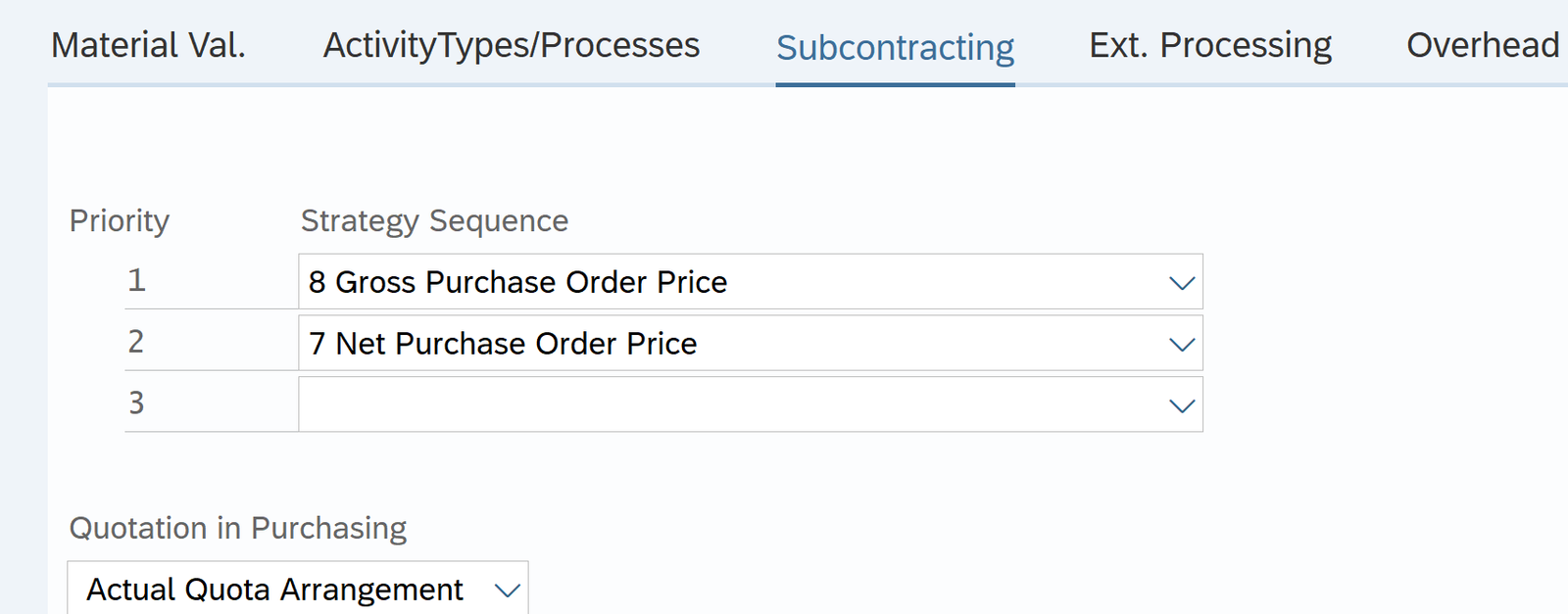
Task: Open the empty priority 3 dropdown arrow
Action: tap(1182, 405)
